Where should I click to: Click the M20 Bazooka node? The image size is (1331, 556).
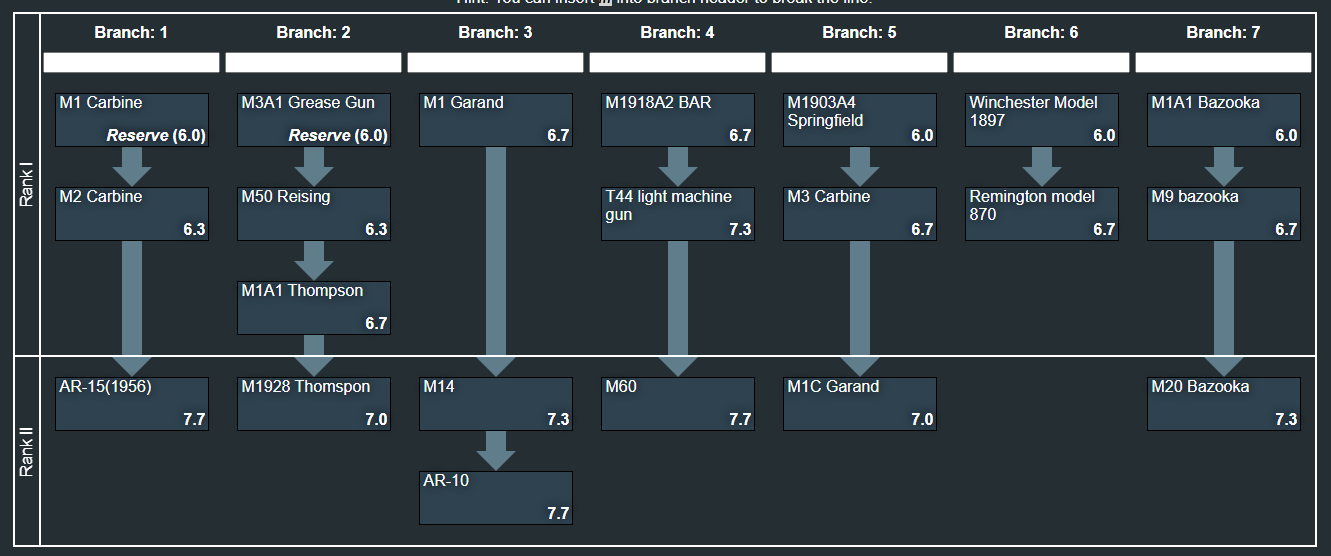coord(1224,404)
